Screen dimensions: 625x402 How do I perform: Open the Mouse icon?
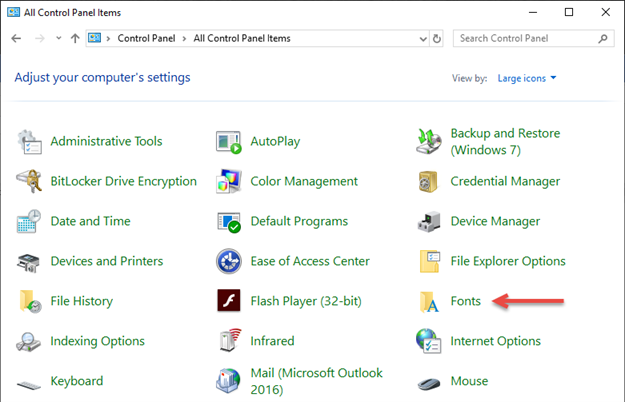pyautogui.click(x=429, y=383)
